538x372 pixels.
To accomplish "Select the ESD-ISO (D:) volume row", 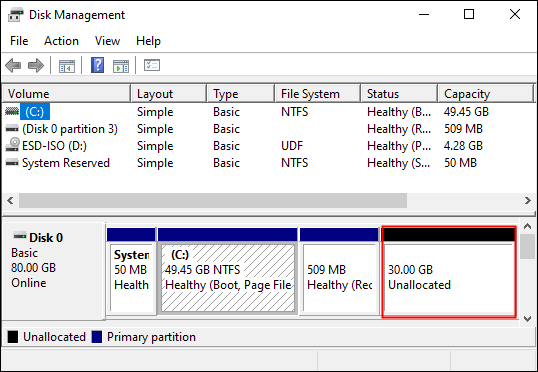I will pos(269,146).
